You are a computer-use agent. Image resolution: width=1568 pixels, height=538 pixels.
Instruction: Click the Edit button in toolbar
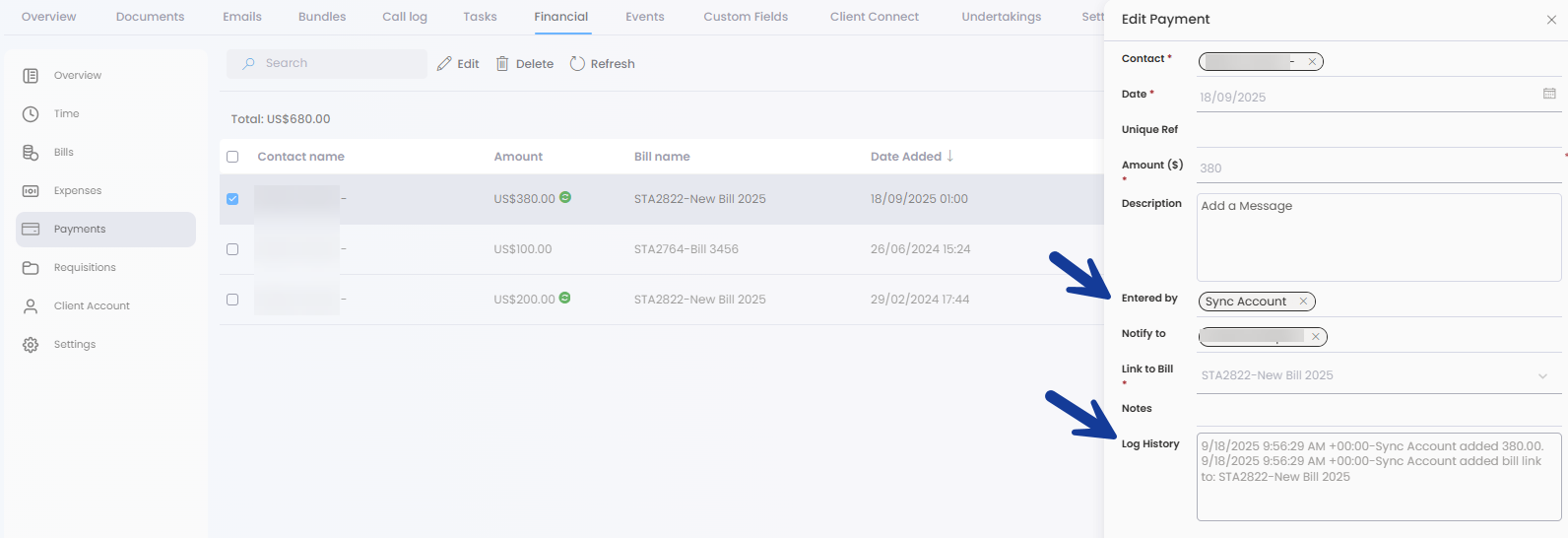point(458,64)
